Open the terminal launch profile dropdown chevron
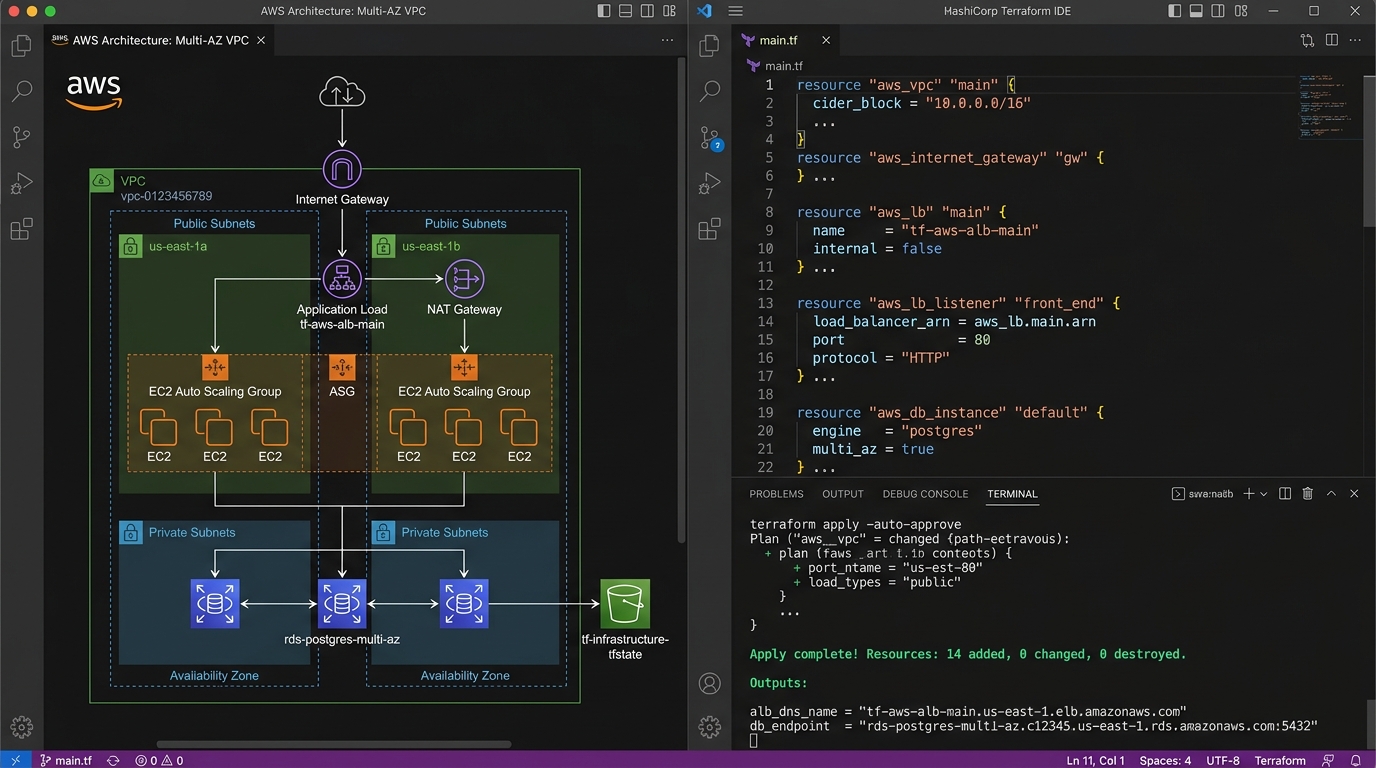The image size is (1376, 768). tap(1264, 494)
